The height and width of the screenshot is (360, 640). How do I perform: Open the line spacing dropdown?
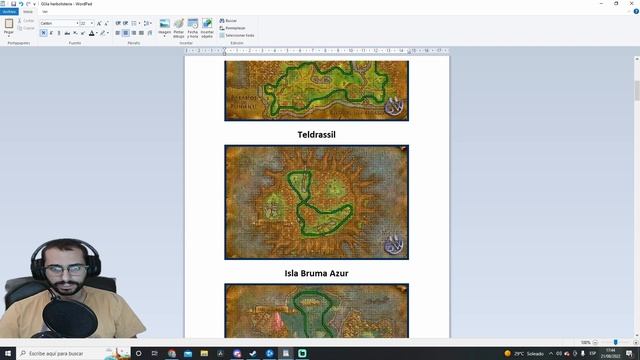click(x=147, y=23)
